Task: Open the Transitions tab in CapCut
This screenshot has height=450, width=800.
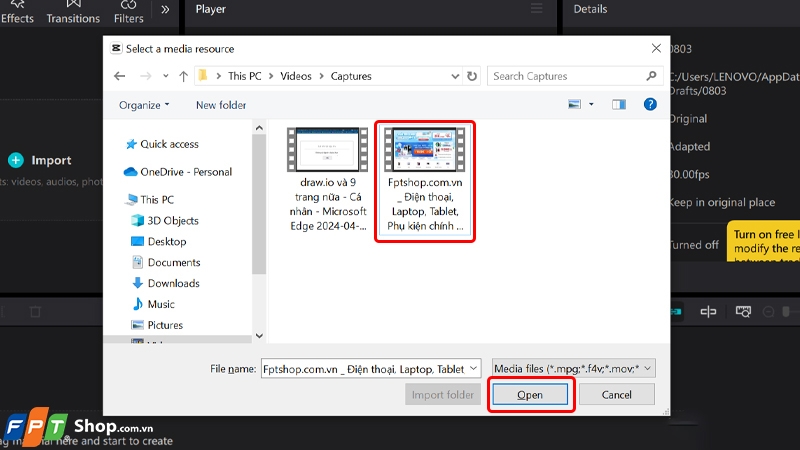Action: click(73, 12)
